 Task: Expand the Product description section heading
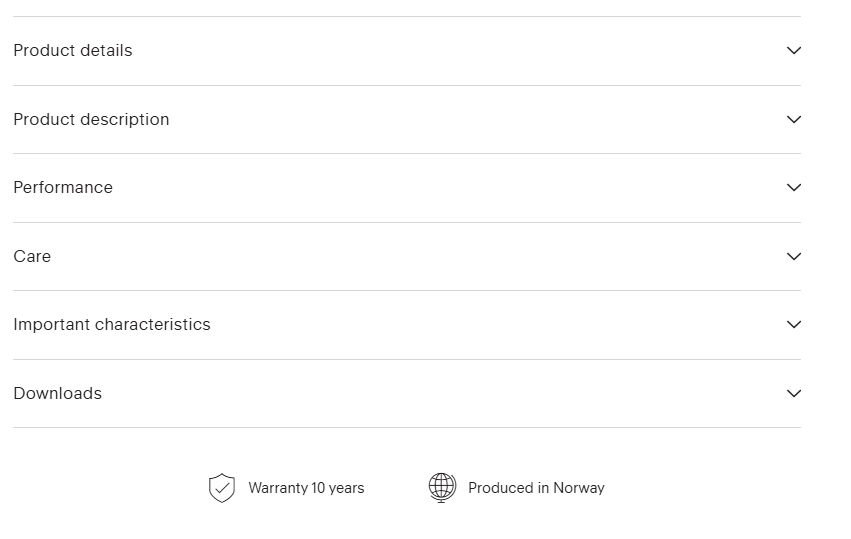point(91,120)
